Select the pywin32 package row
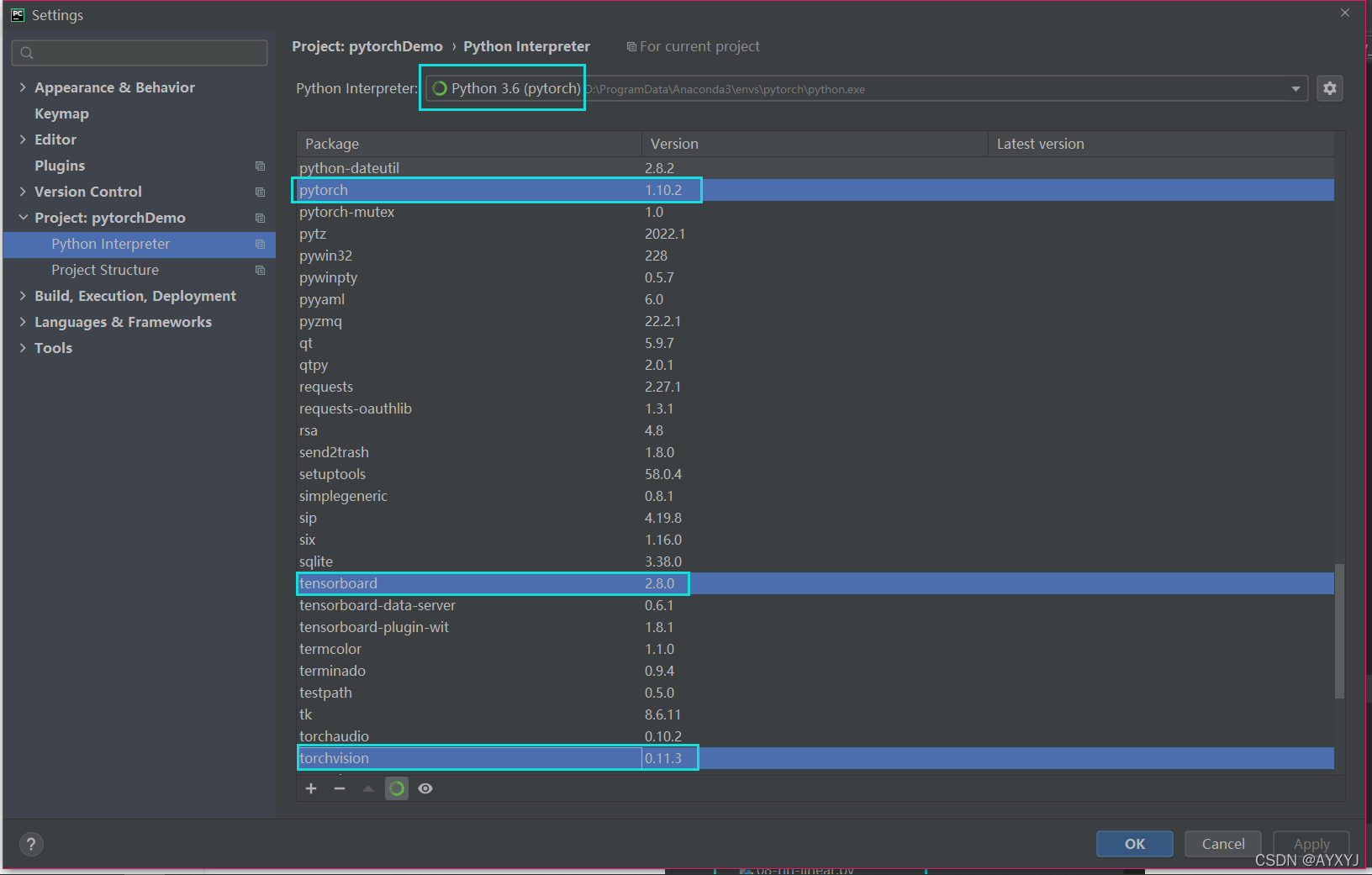 pyautogui.click(x=815, y=256)
